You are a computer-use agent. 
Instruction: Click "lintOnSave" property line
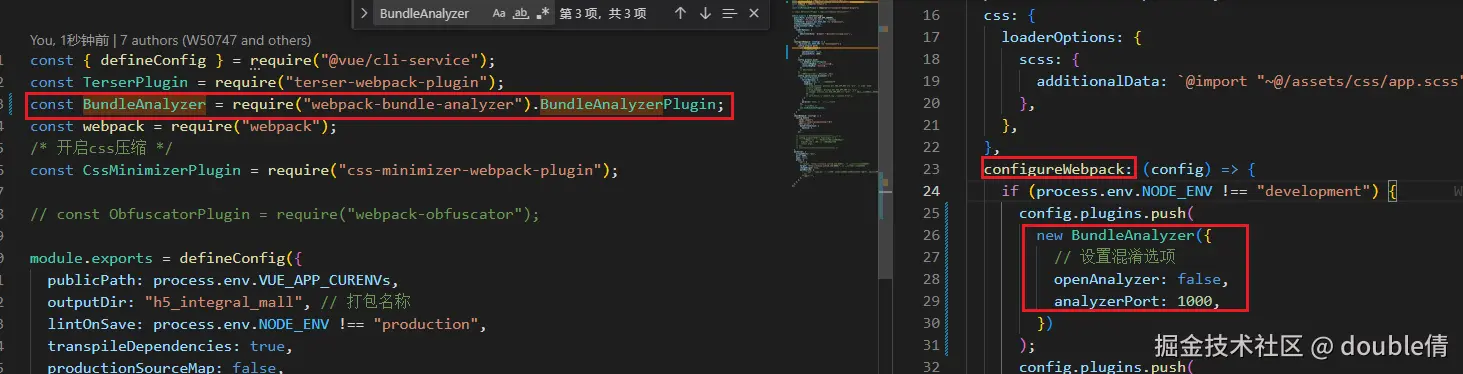(x=267, y=324)
